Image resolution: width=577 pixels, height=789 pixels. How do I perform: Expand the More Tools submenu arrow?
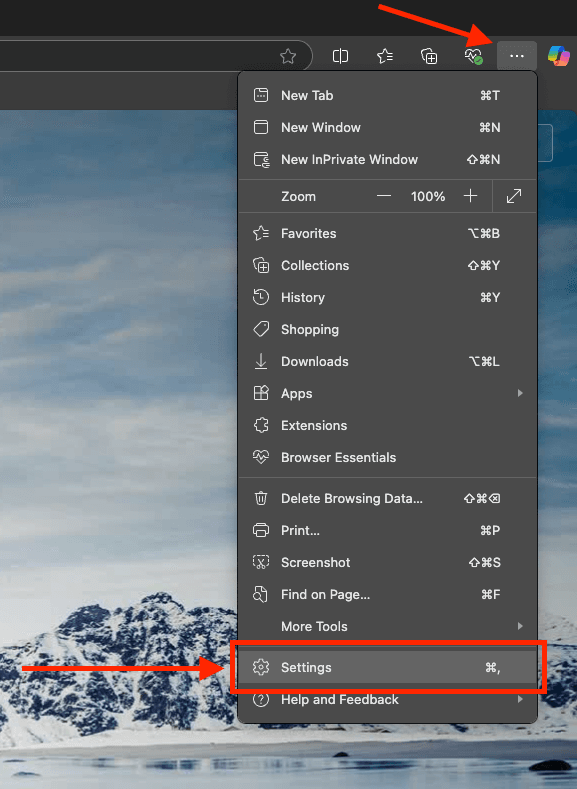tap(520, 626)
